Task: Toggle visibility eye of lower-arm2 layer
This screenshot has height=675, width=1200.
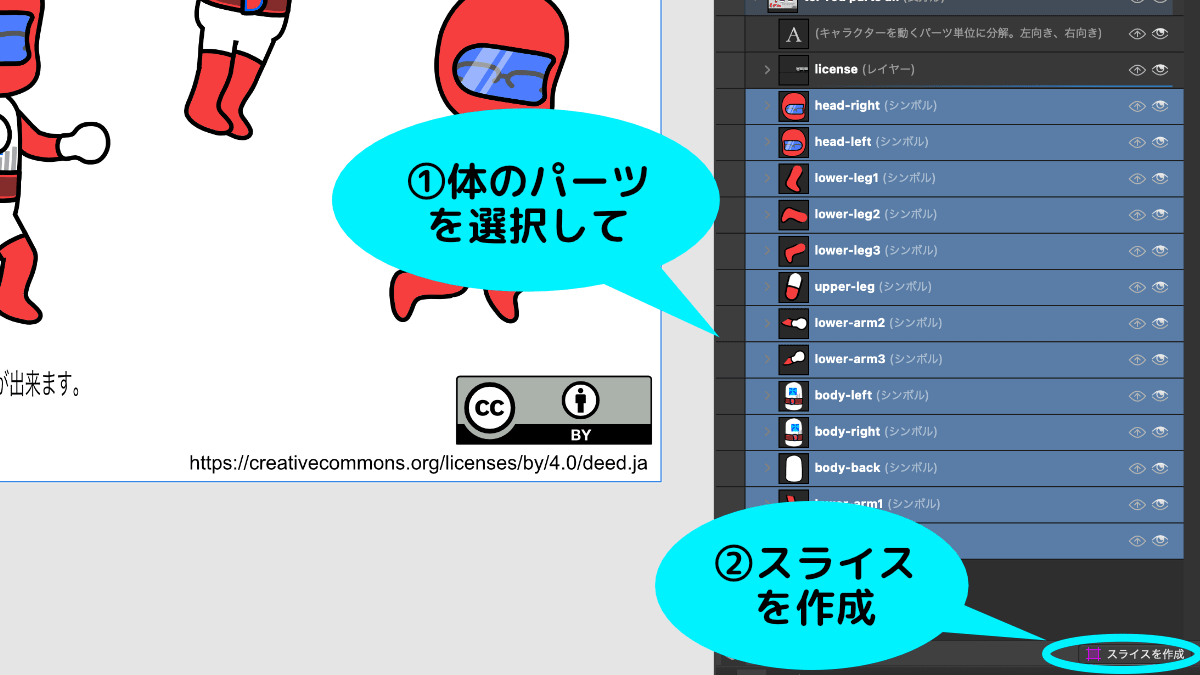Action: tap(1160, 323)
